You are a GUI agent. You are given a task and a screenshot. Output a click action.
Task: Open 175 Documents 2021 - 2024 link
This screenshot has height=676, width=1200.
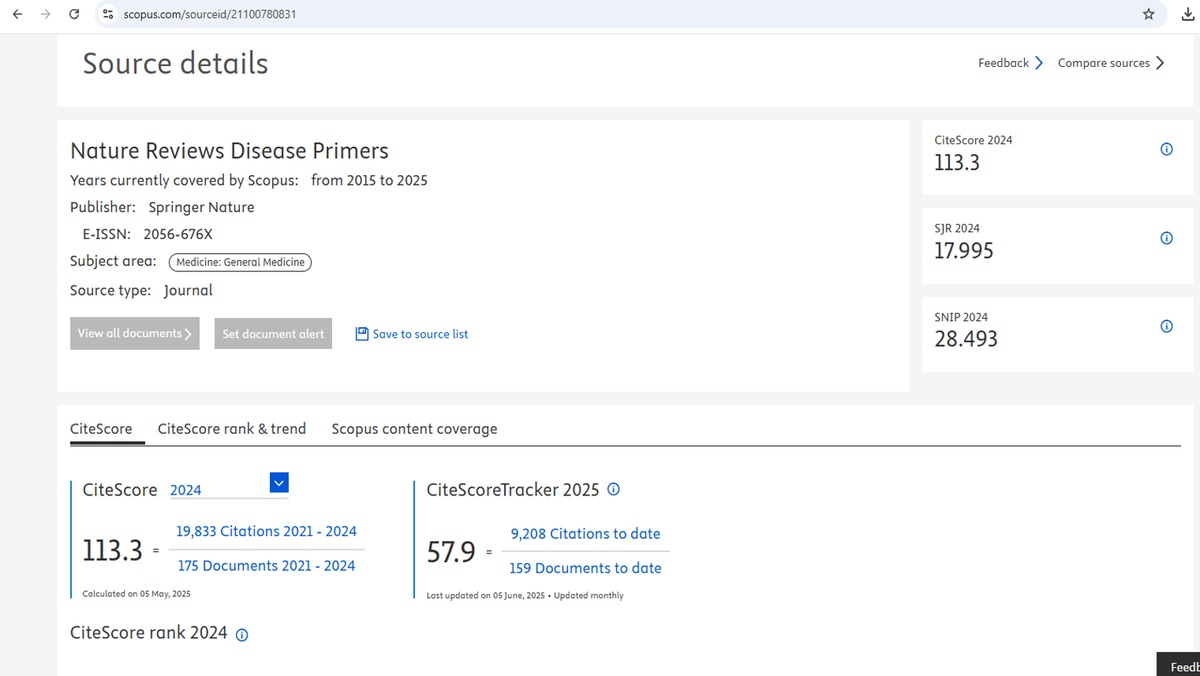(266, 566)
